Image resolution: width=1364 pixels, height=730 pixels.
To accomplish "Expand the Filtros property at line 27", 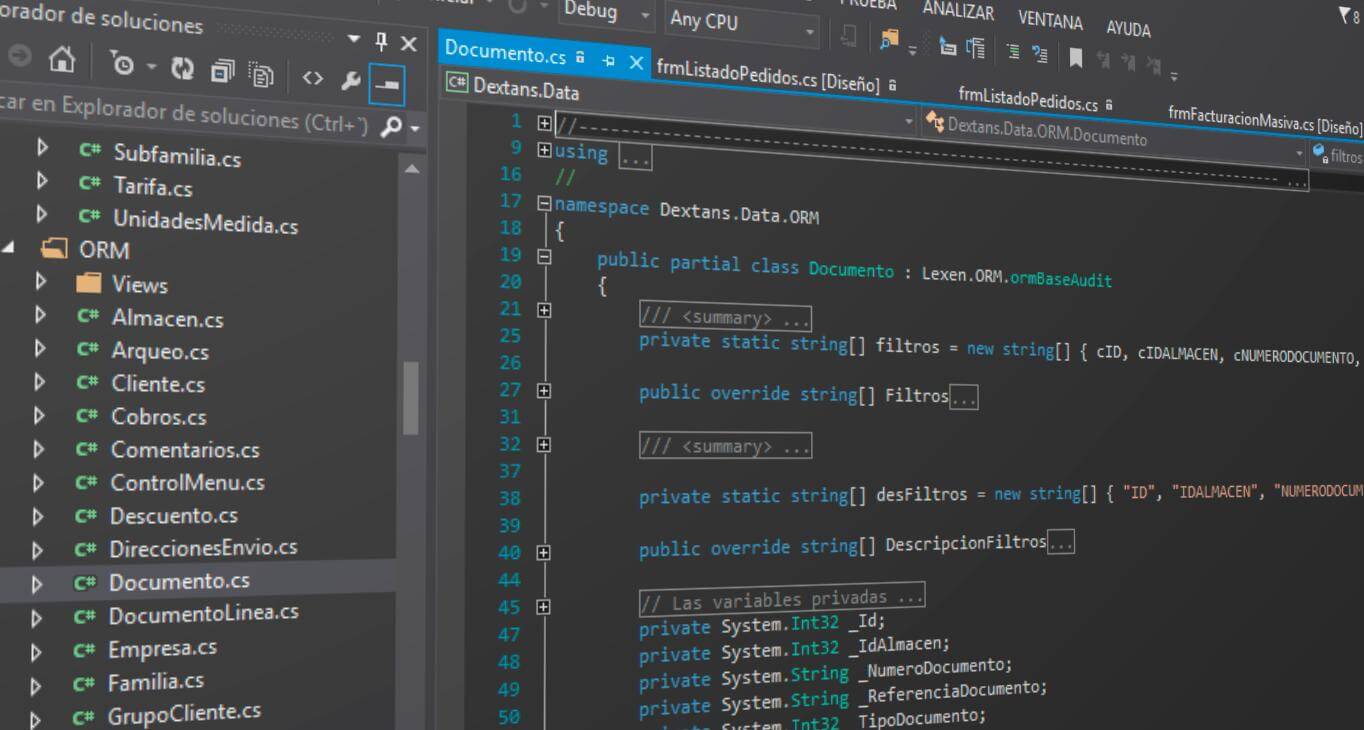I will tap(544, 391).
